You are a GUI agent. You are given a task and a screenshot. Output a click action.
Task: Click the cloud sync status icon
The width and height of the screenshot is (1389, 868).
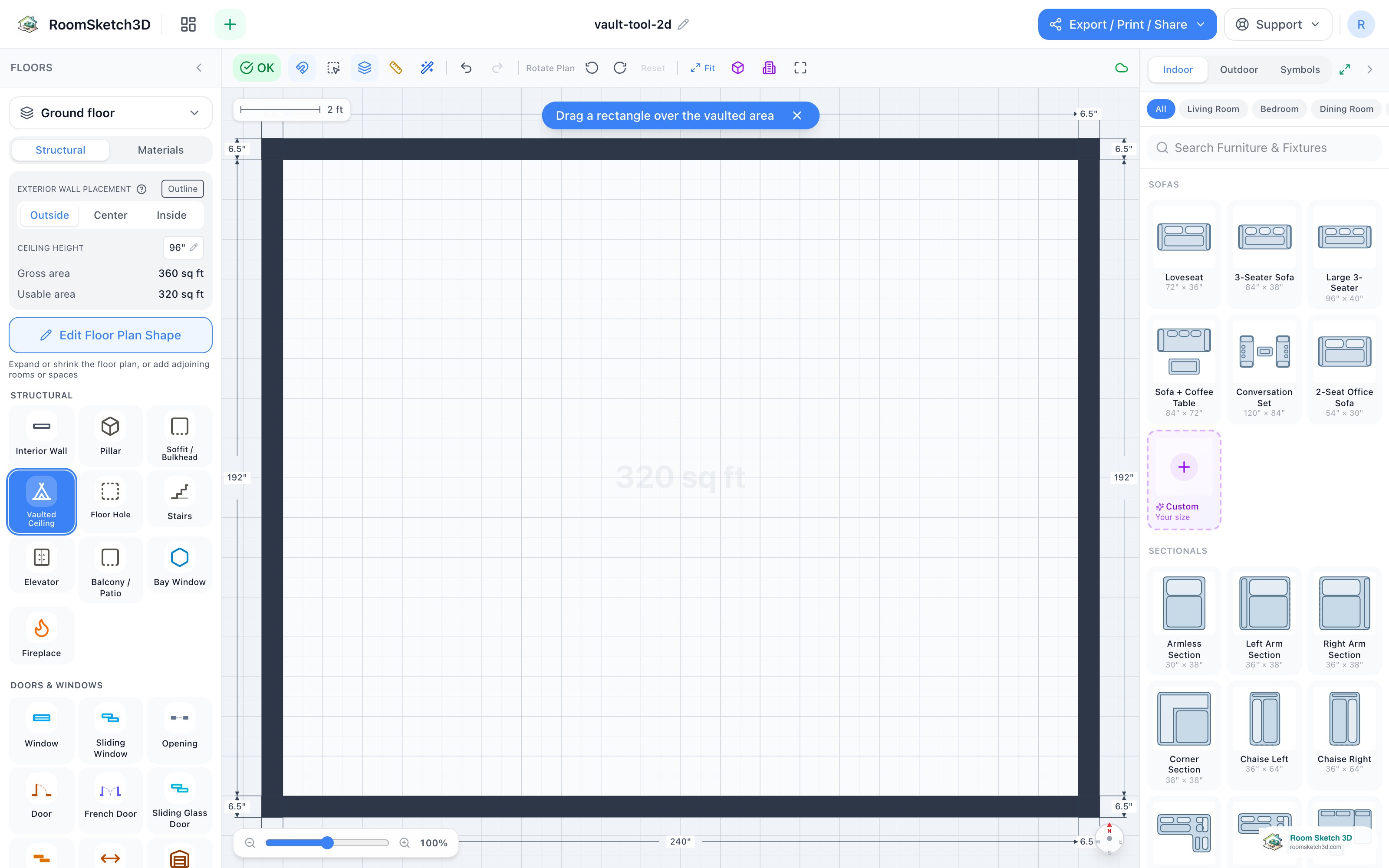pyautogui.click(x=1121, y=68)
